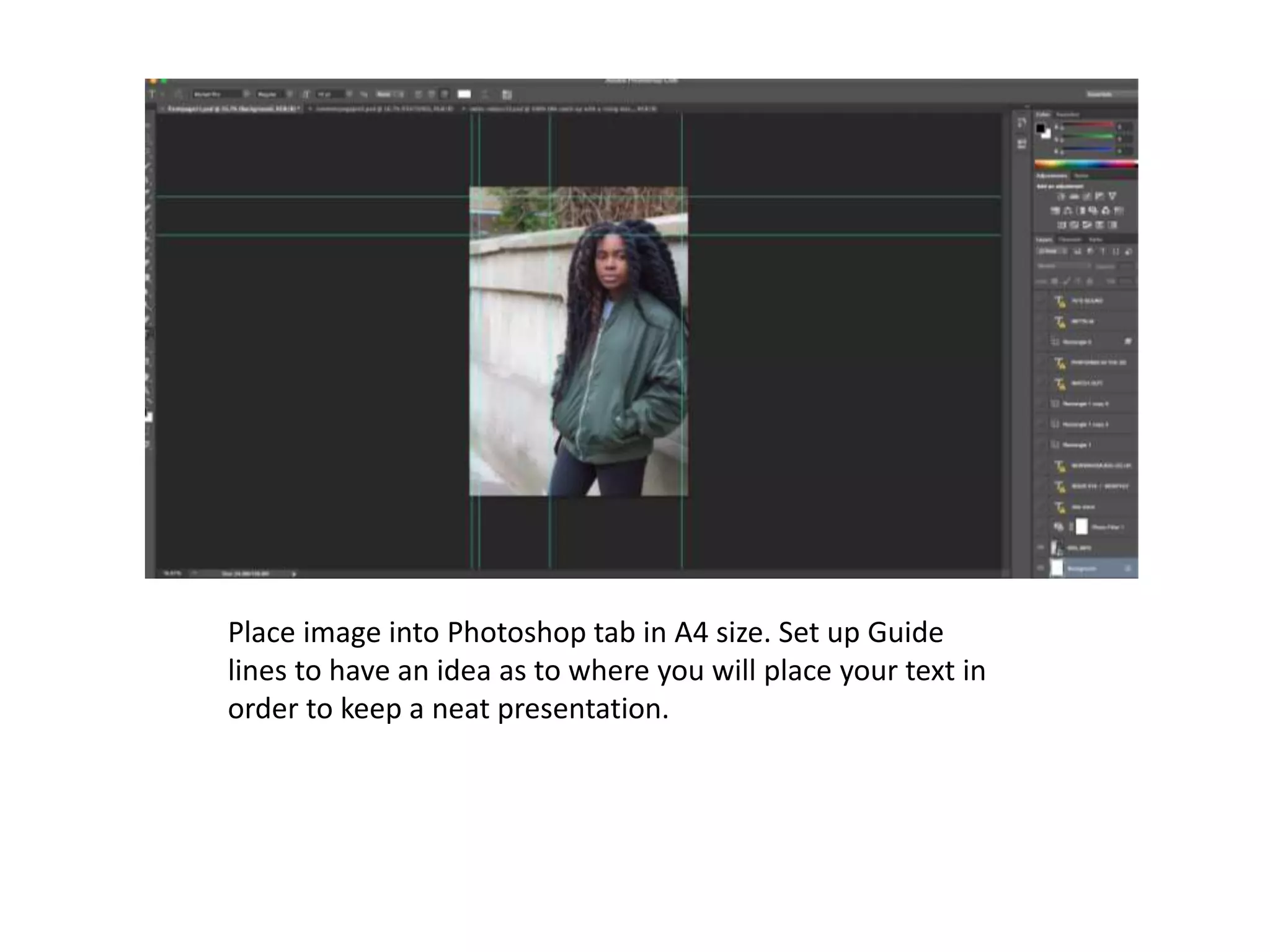Open the layer blend mode dropdown

pos(1064,266)
